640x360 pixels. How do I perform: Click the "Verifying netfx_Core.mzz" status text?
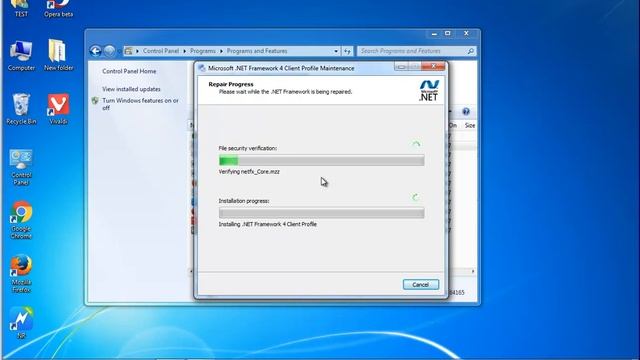249,172
